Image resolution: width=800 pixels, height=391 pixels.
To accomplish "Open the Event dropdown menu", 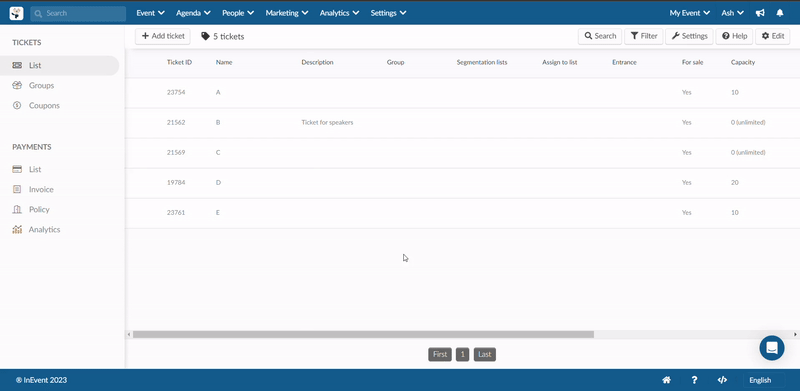I will coord(151,13).
